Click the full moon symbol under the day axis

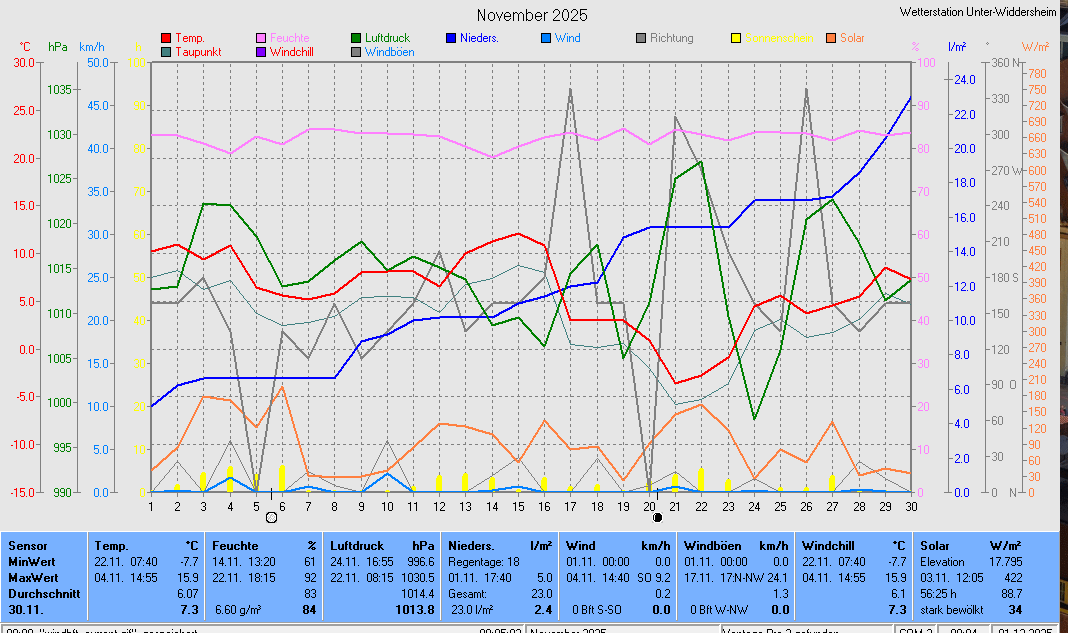click(271, 517)
